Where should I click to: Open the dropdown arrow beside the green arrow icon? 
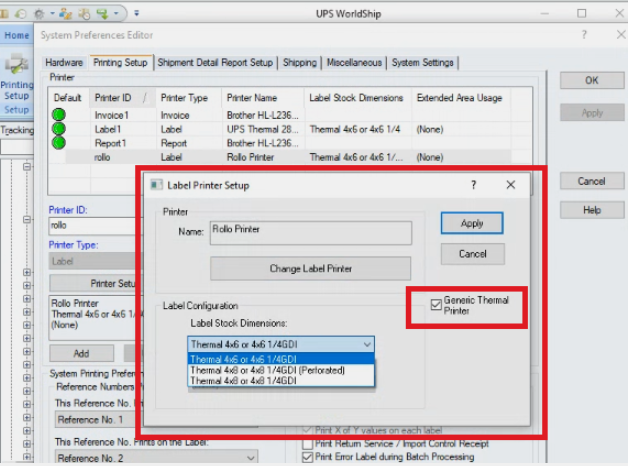coord(116,14)
